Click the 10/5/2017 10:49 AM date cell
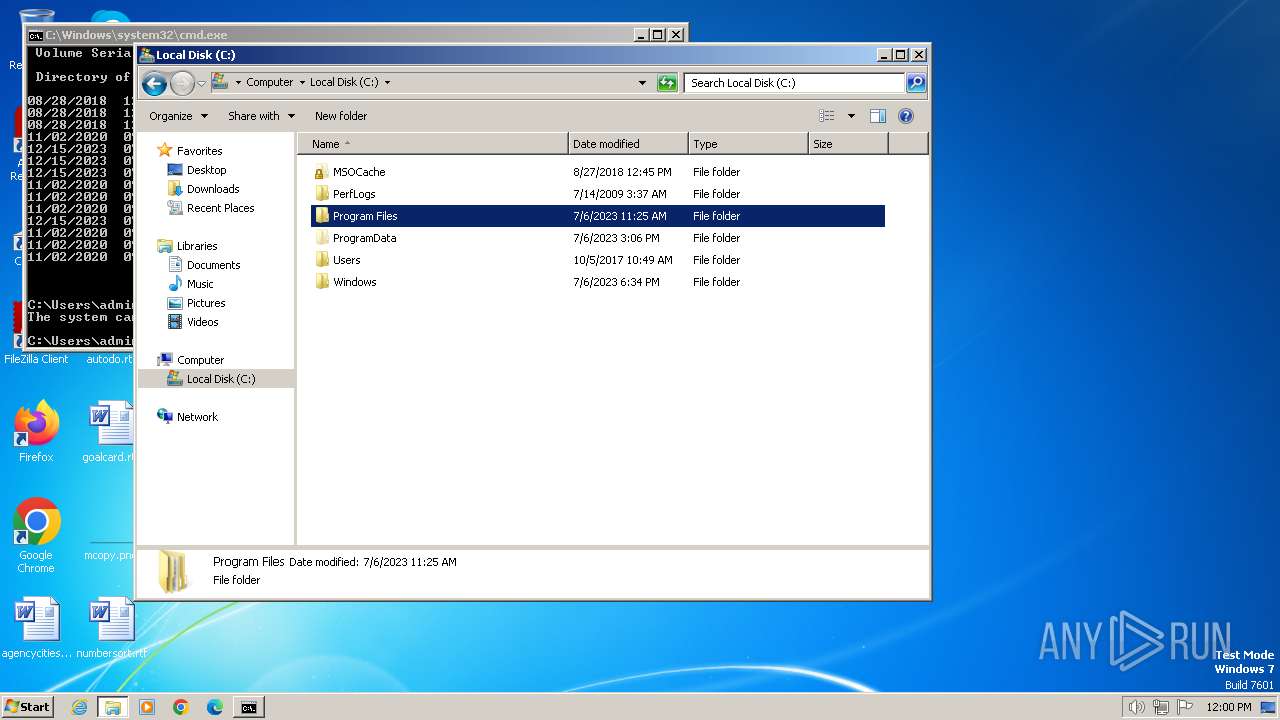 (622, 260)
